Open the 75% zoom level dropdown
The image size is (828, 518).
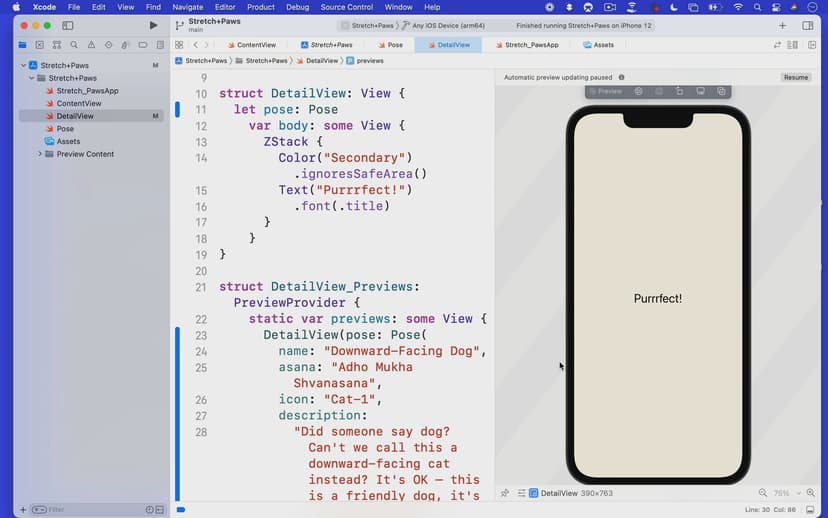[785, 493]
